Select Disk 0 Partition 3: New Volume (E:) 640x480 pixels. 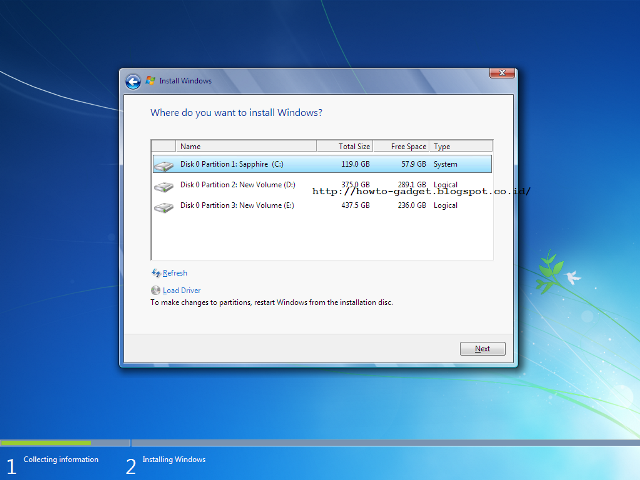(x=322, y=205)
